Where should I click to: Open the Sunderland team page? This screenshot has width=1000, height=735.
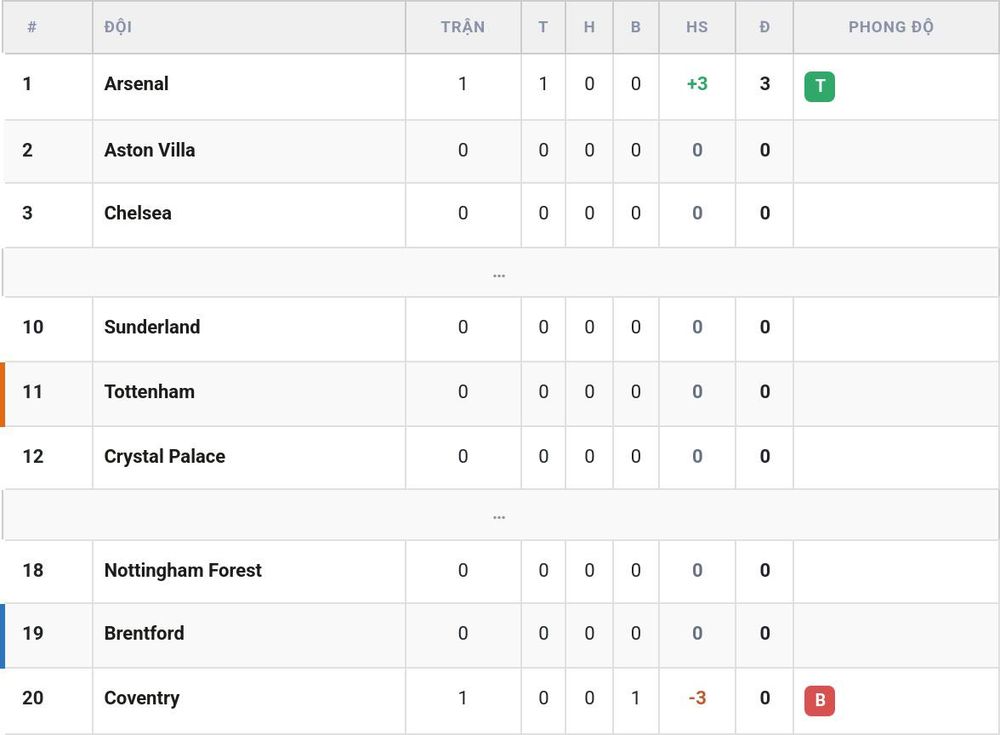pyautogui.click(x=152, y=327)
